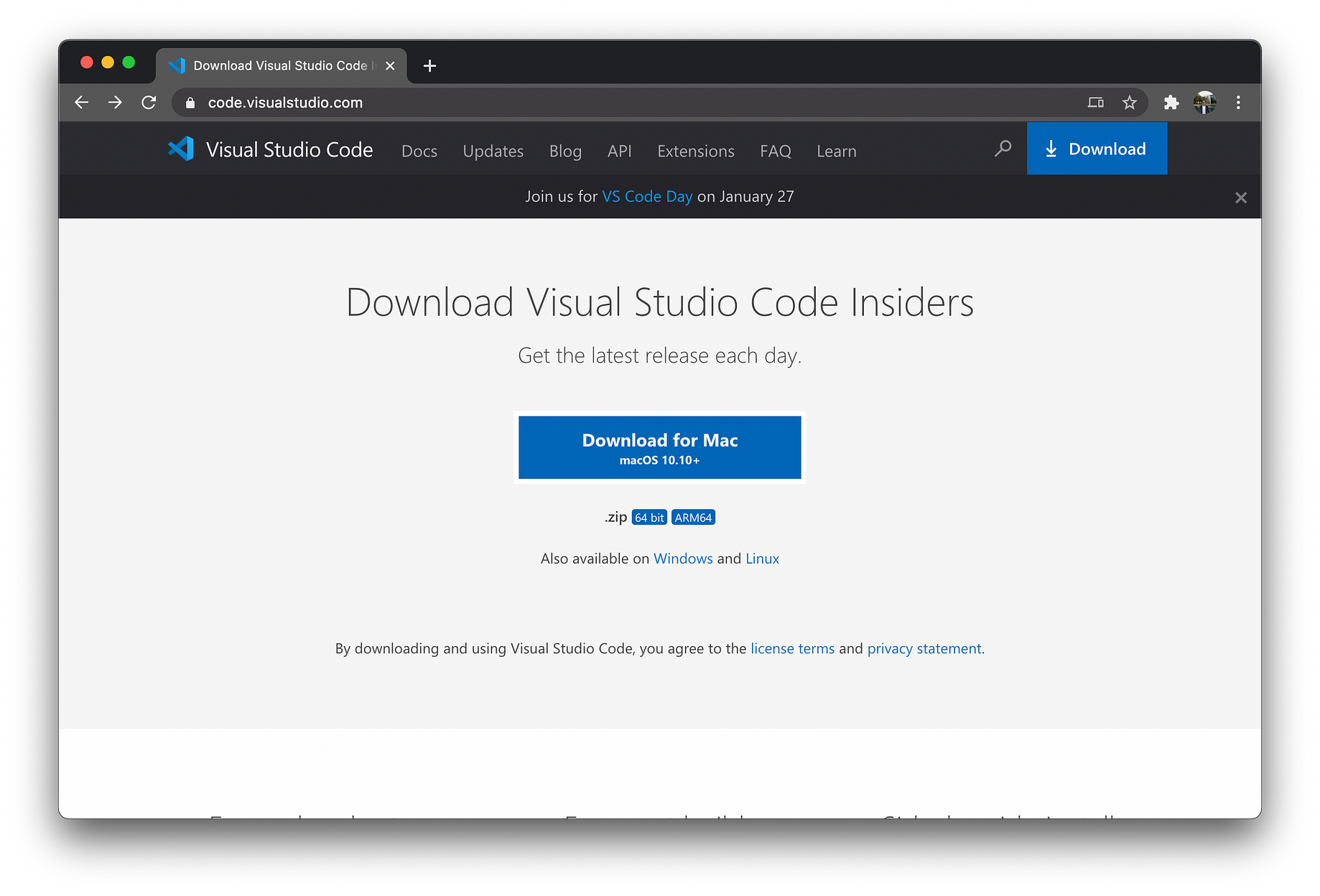The image size is (1320, 896).
Task: Open the FAQ nav item
Action: (776, 151)
